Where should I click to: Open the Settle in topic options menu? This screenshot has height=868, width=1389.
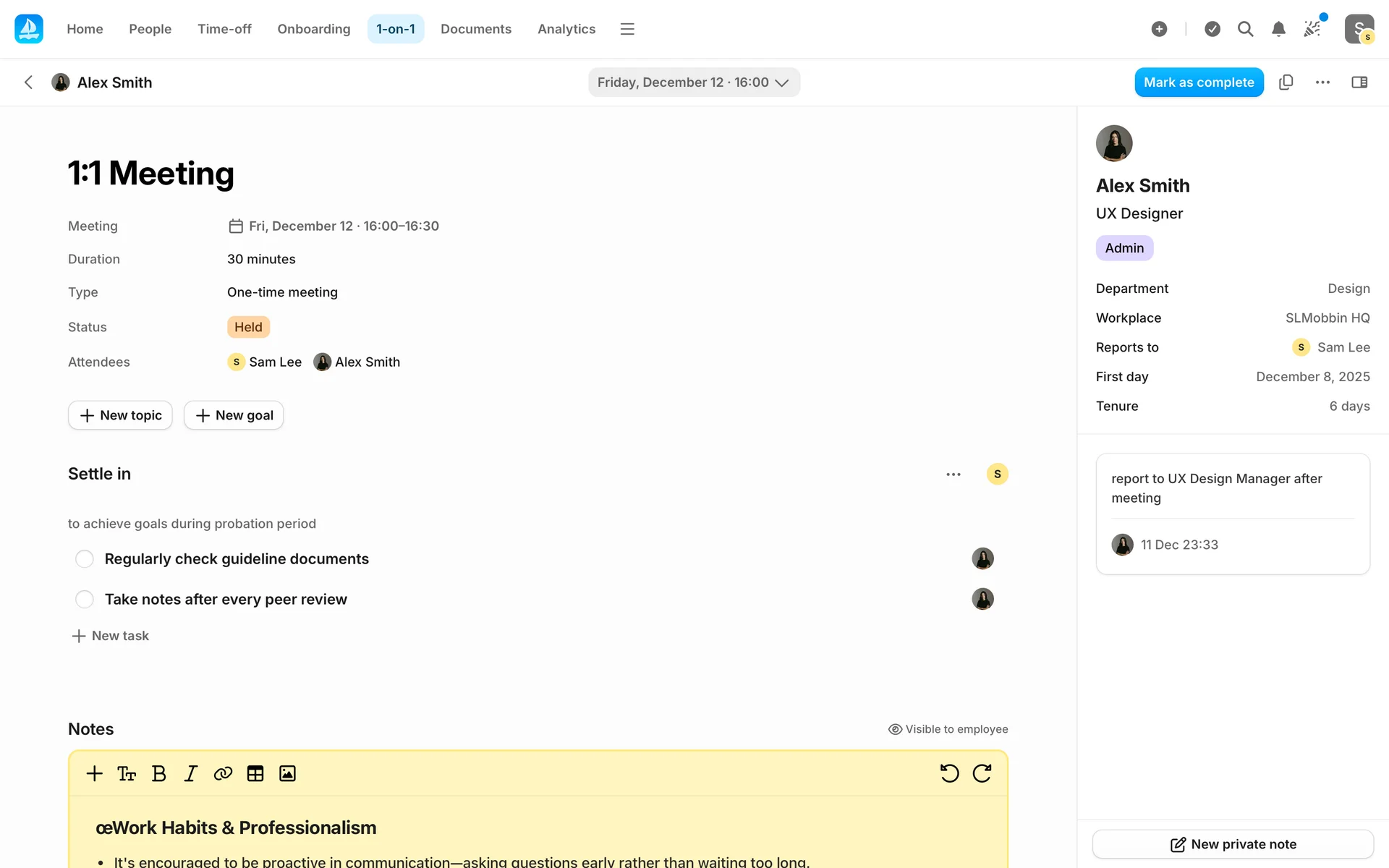click(x=953, y=475)
